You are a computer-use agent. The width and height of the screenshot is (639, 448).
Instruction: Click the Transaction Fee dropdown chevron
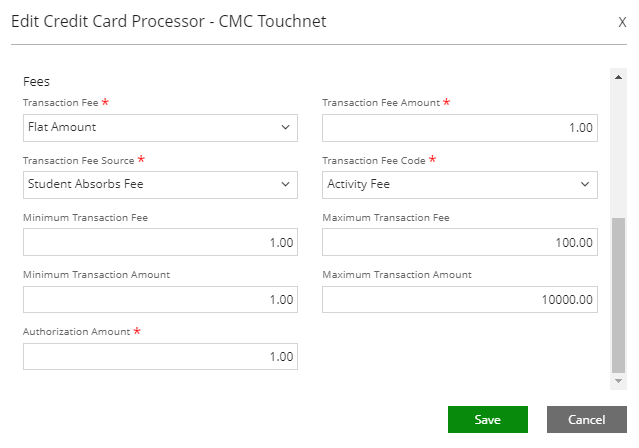[285, 127]
